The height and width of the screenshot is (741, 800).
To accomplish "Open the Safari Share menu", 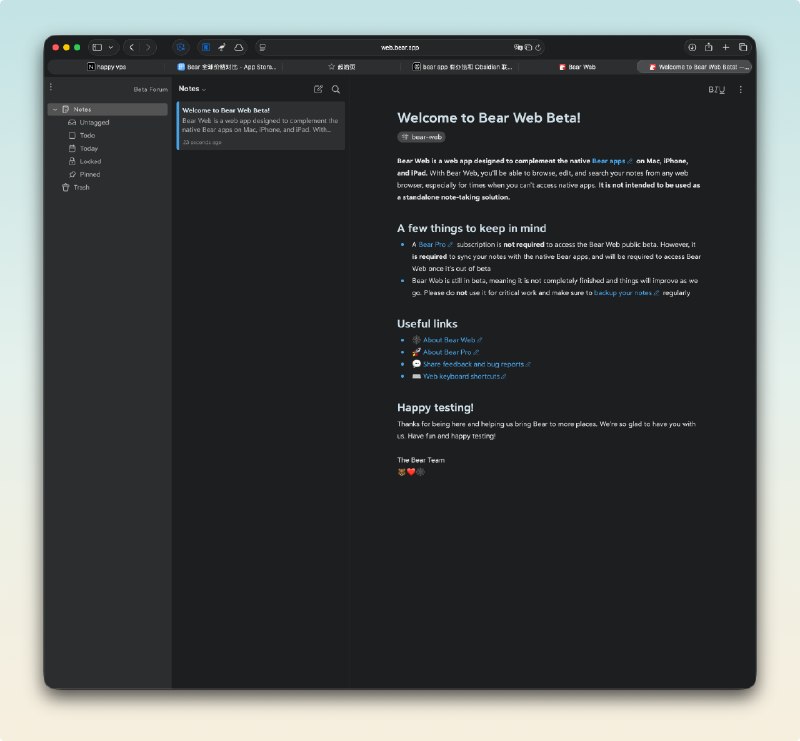I will (x=709, y=47).
